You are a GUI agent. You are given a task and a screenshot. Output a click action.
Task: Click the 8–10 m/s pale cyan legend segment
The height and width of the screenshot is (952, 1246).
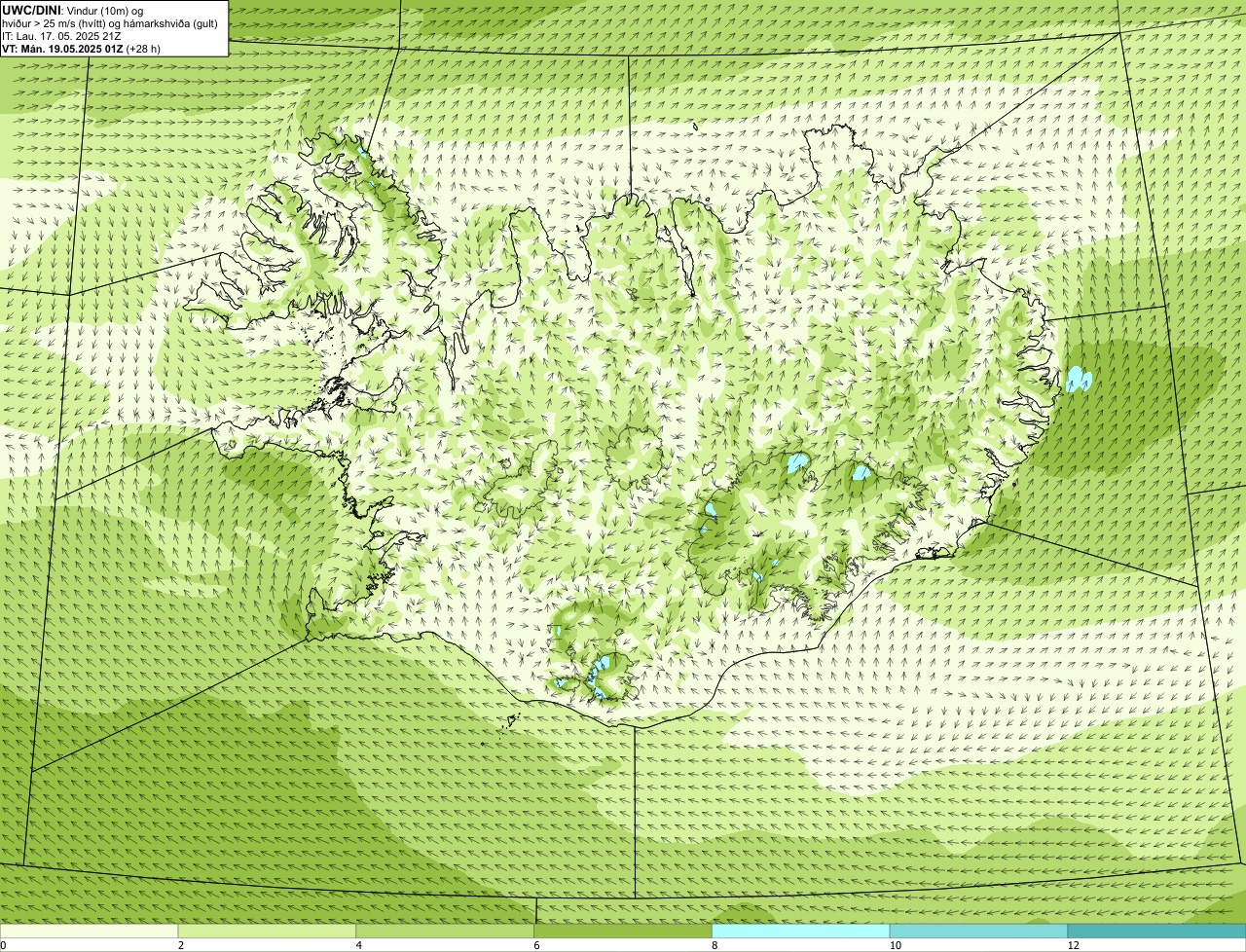tap(801, 932)
